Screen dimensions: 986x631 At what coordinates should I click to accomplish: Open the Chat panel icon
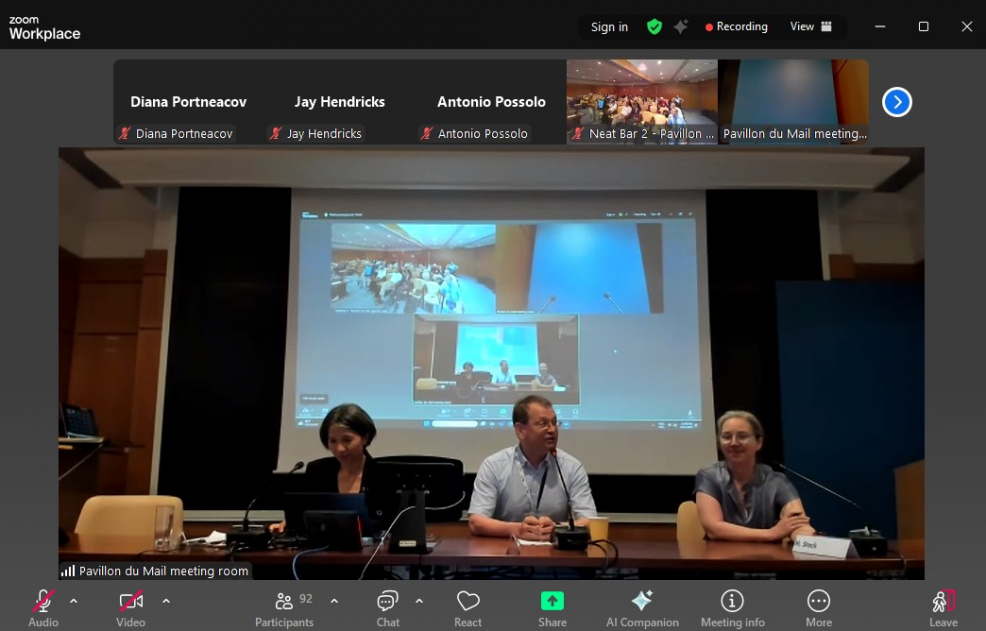[388, 601]
